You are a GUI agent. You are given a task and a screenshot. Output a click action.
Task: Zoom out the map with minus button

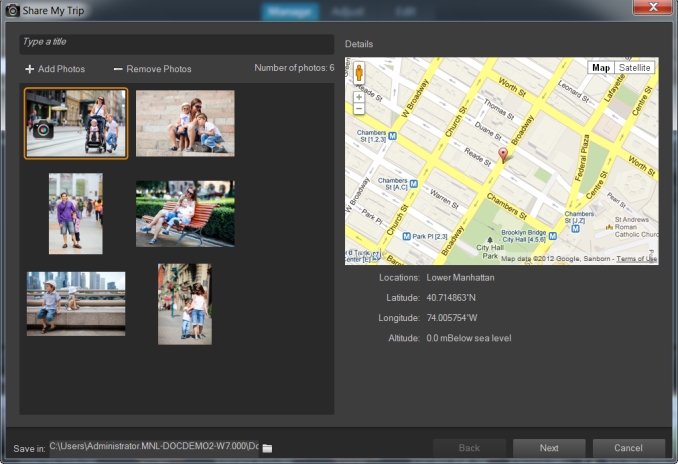pos(358,109)
